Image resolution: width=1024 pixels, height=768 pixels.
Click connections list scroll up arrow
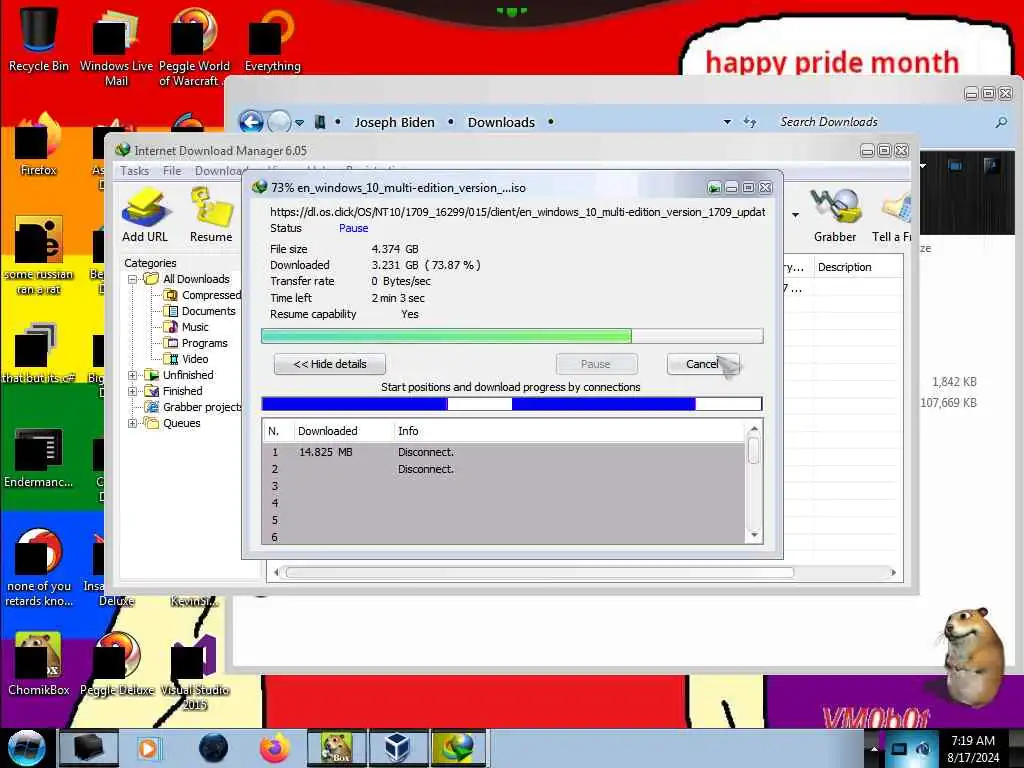pyautogui.click(x=754, y=430)
